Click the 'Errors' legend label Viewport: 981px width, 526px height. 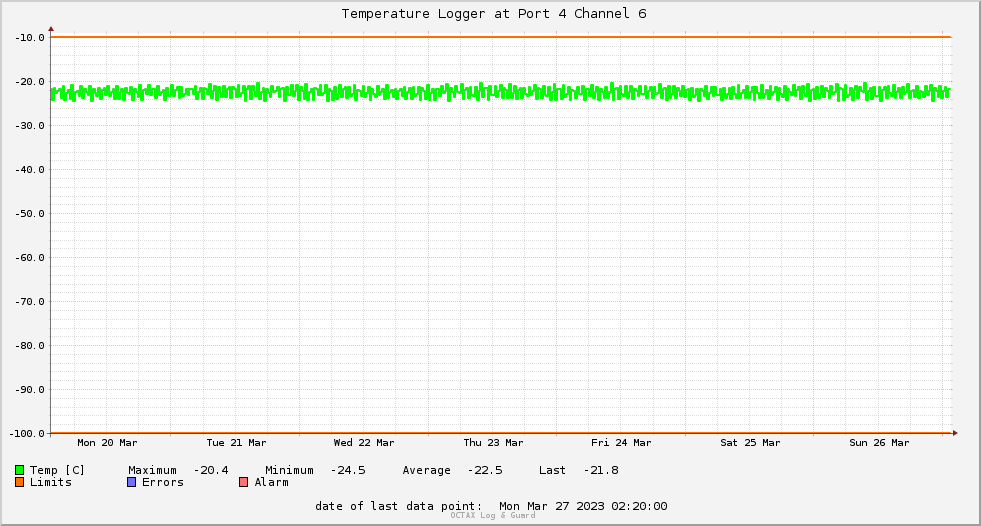[163, 482]
